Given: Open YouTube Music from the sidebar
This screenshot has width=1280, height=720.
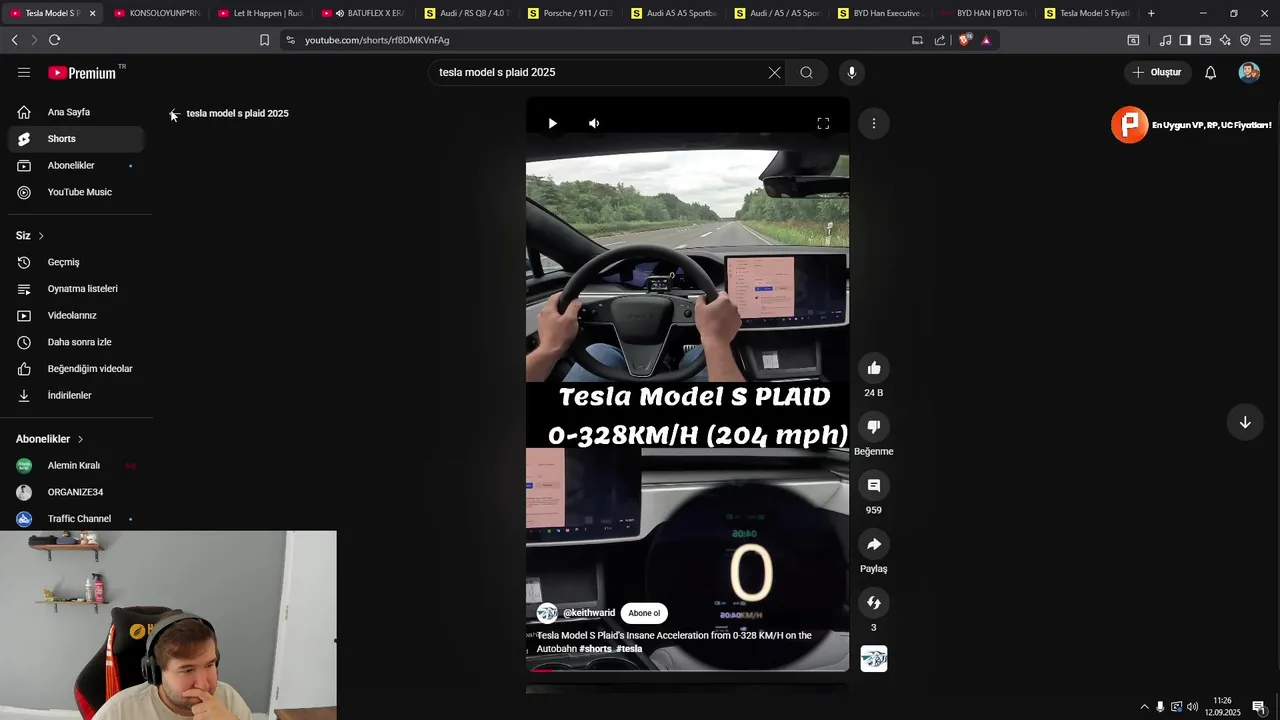Looking at the screenshot, I should pos(76,192).
